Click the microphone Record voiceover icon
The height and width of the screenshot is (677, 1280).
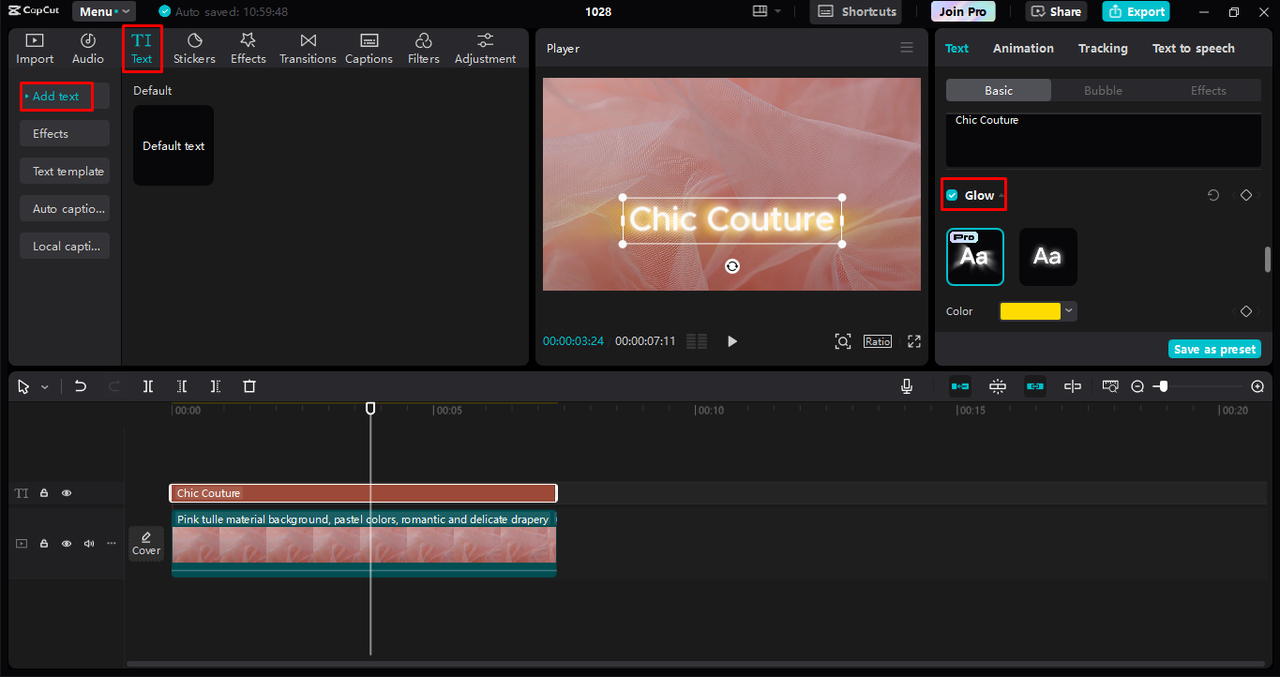907,386
